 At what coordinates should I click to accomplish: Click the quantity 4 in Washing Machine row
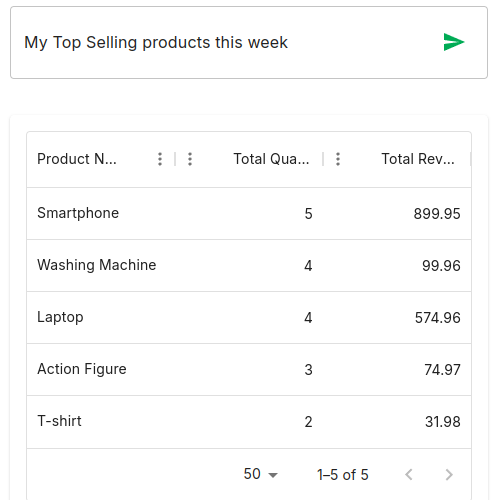coord(308,266)
